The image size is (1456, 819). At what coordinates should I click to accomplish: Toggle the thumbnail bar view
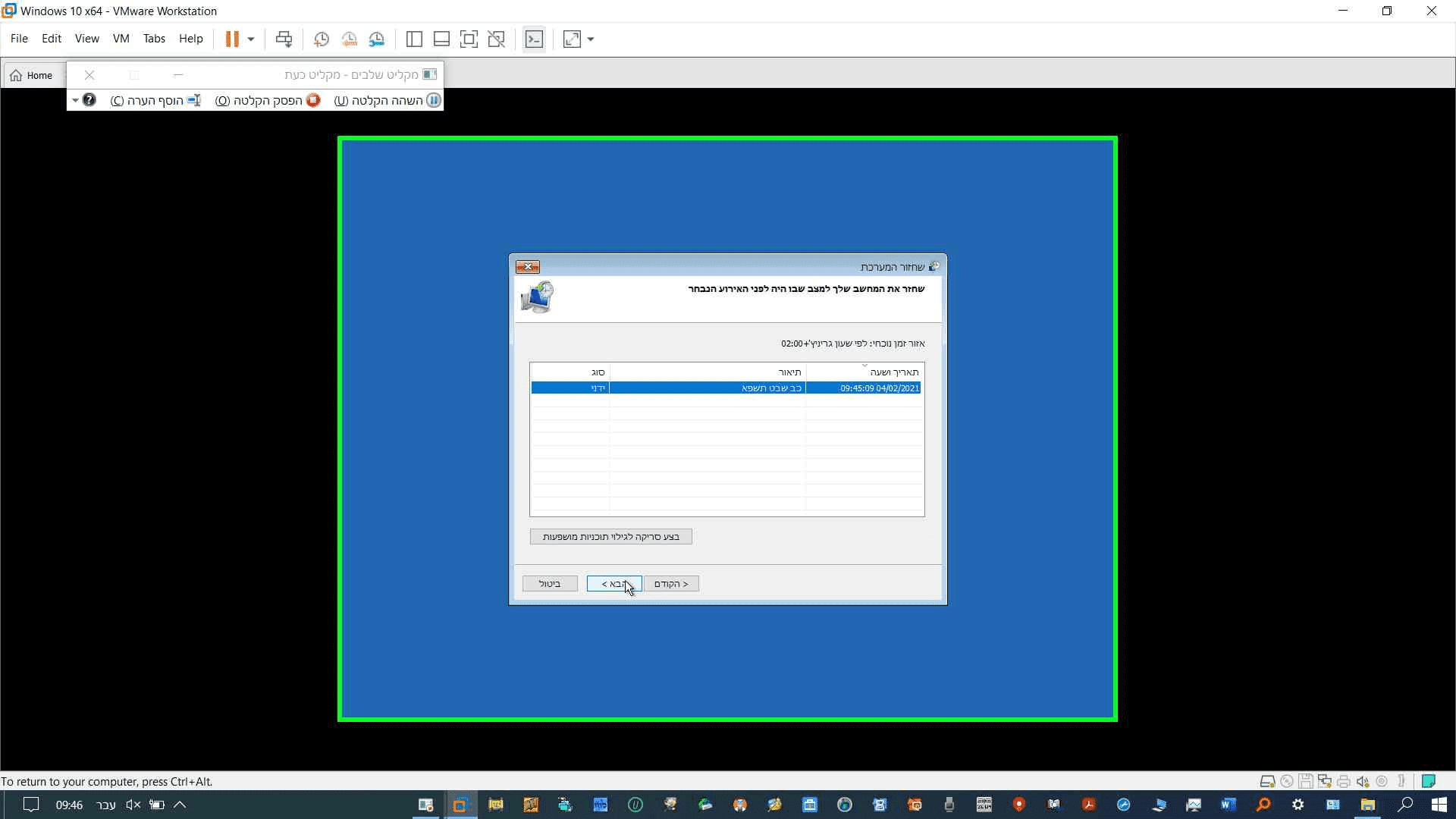(x=441, y=39)
